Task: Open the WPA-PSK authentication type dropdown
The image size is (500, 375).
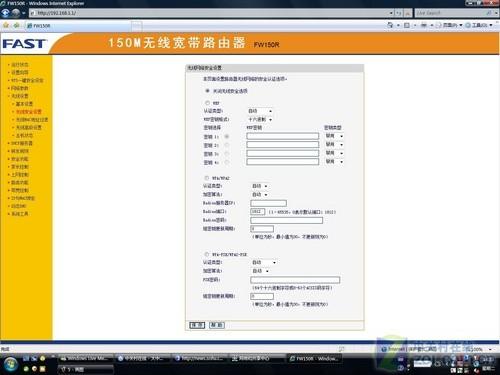Action: pyautogui.click(x=264, y=262)
